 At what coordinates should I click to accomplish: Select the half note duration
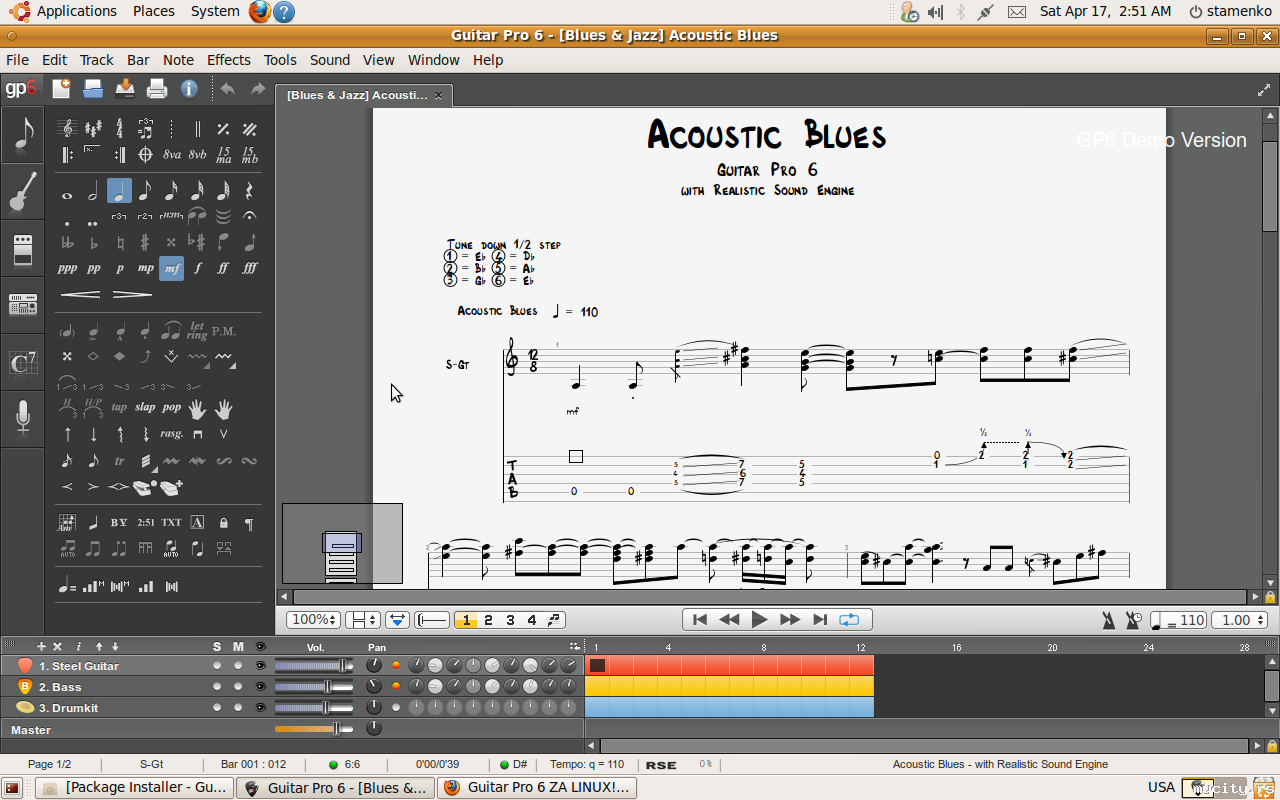tap(93, 191)
